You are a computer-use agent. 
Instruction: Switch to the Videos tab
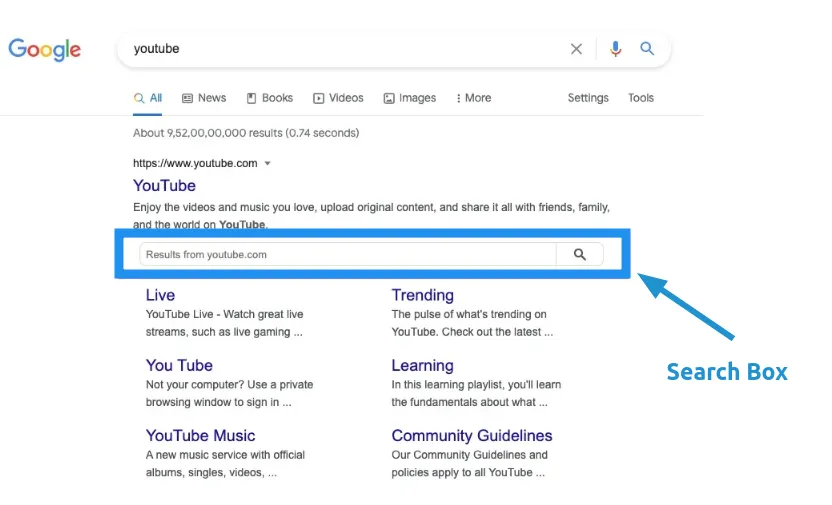[338, 98]
